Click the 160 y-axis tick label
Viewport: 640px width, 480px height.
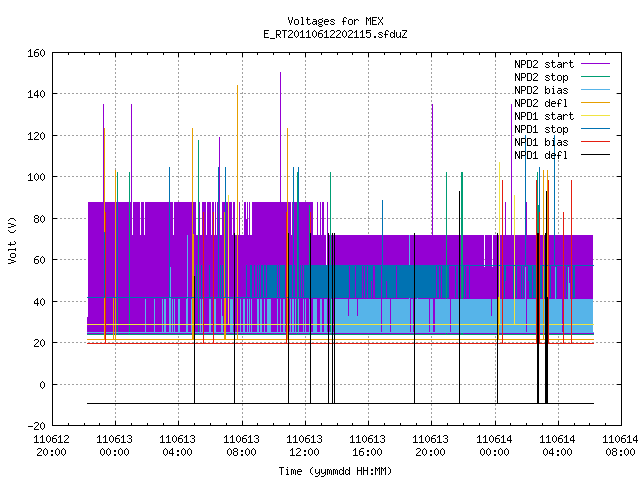tap(36, 53)
